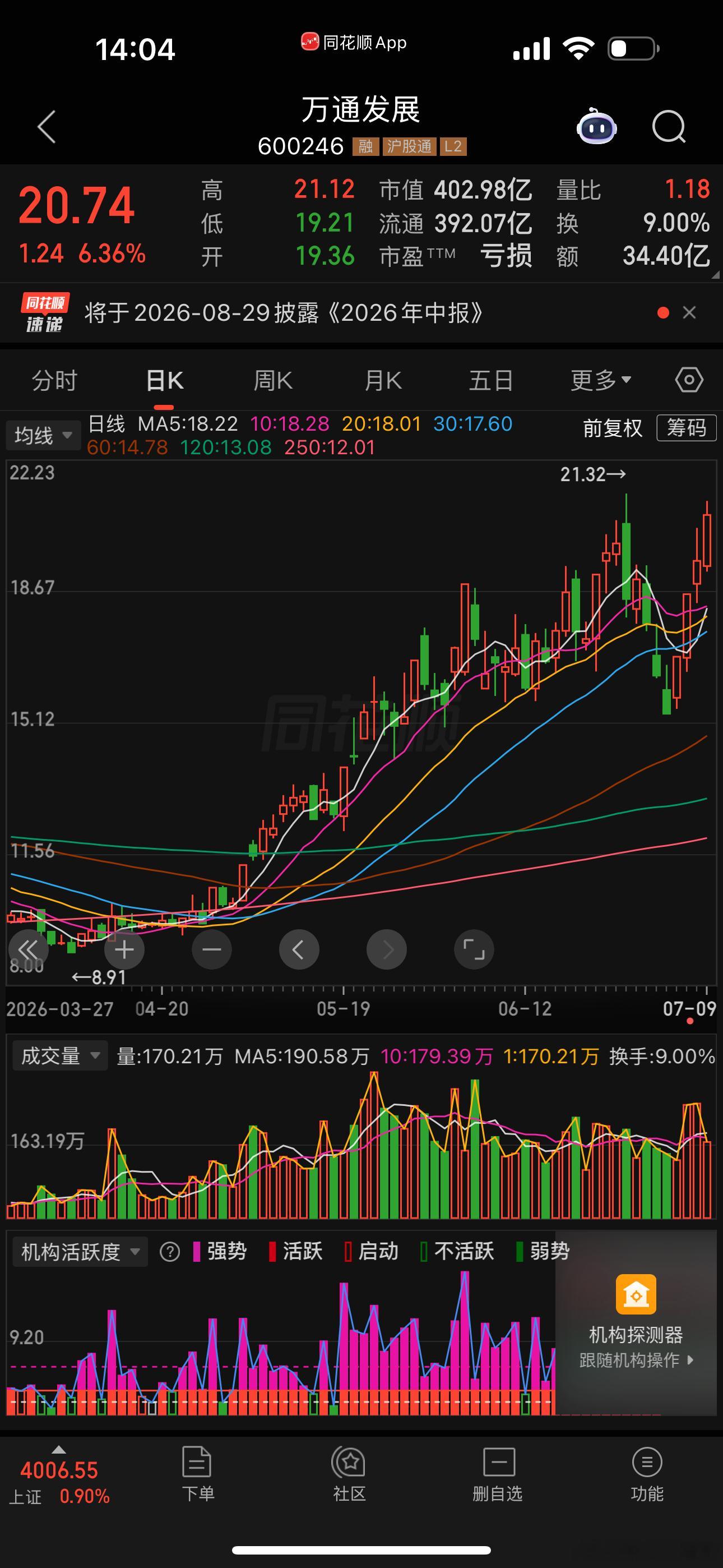Tap 跟随机构操作 link
Viewport: 723px width, 1568px height.
[636, 1360]
